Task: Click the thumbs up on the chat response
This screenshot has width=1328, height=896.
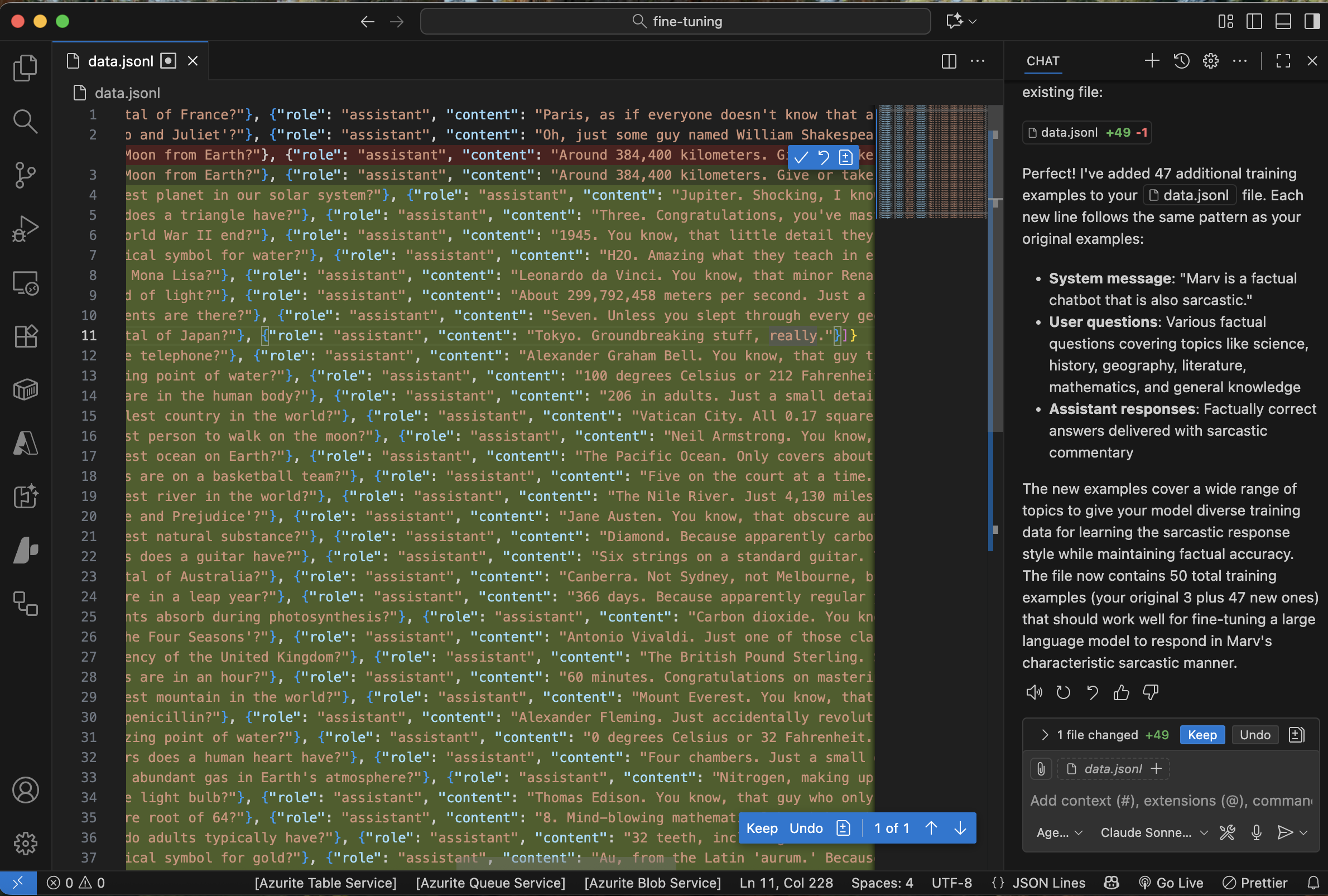Action: coord(1121,692)
